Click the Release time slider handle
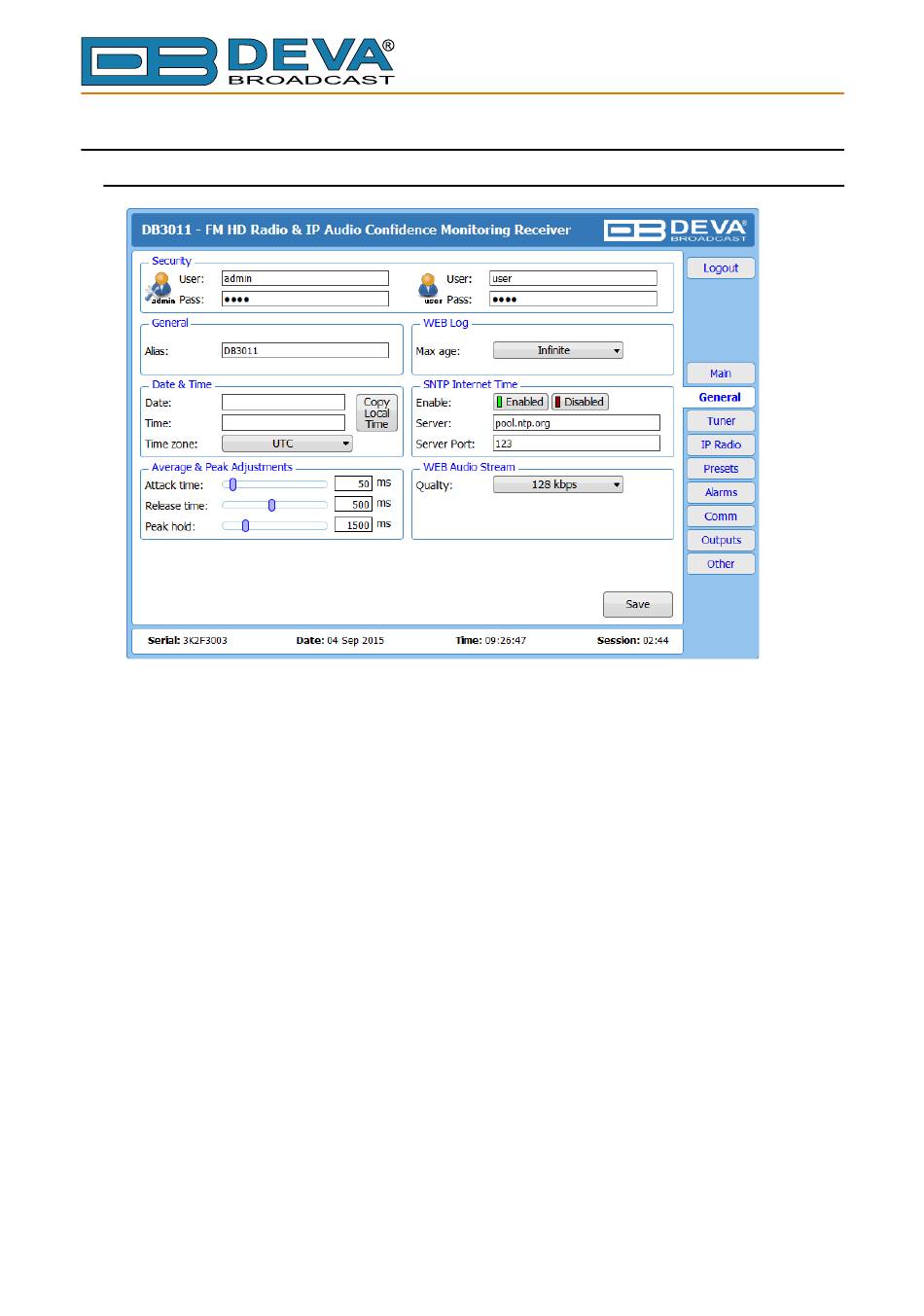 [272, 505]
